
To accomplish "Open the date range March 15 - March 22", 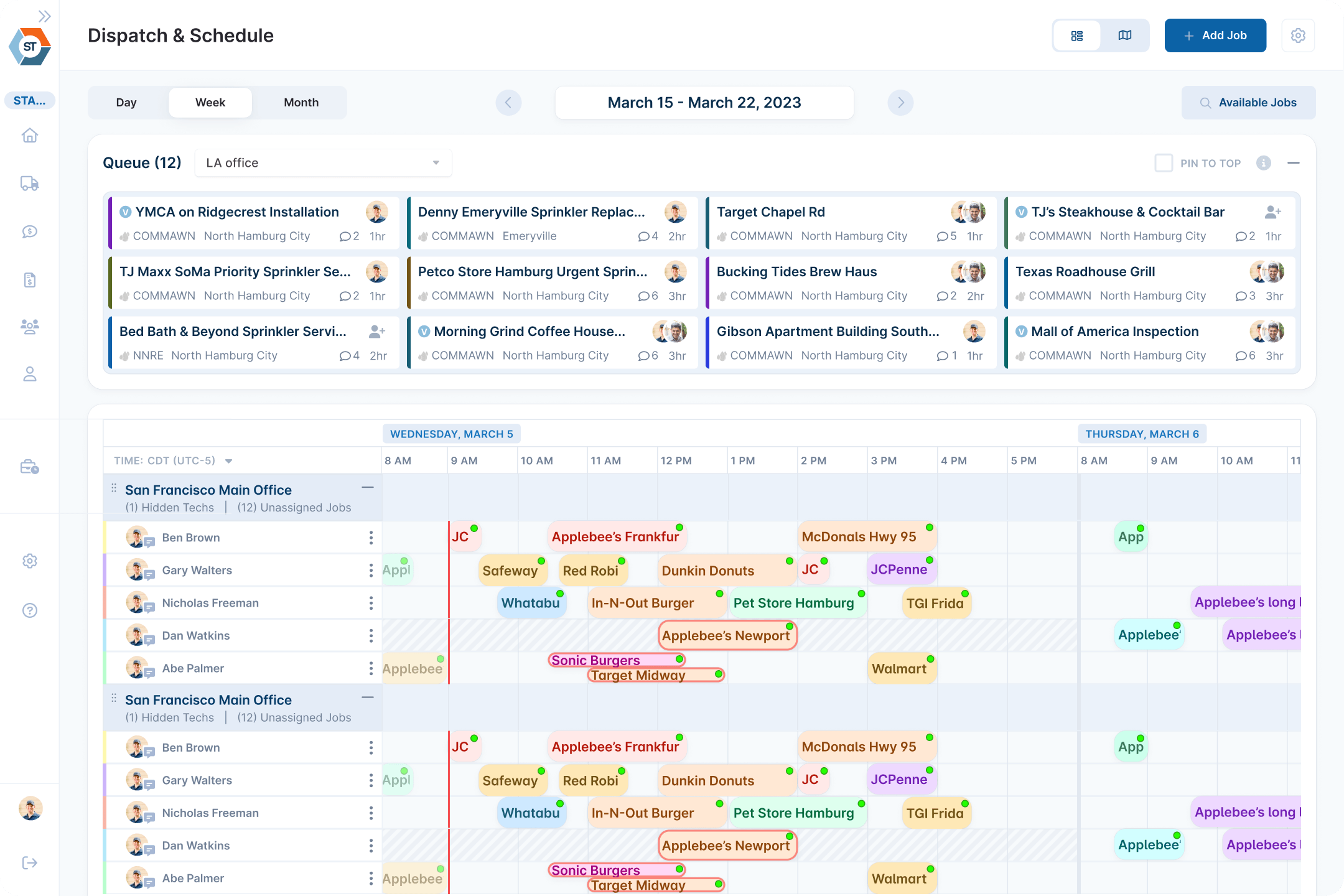I will pos(704,103).
